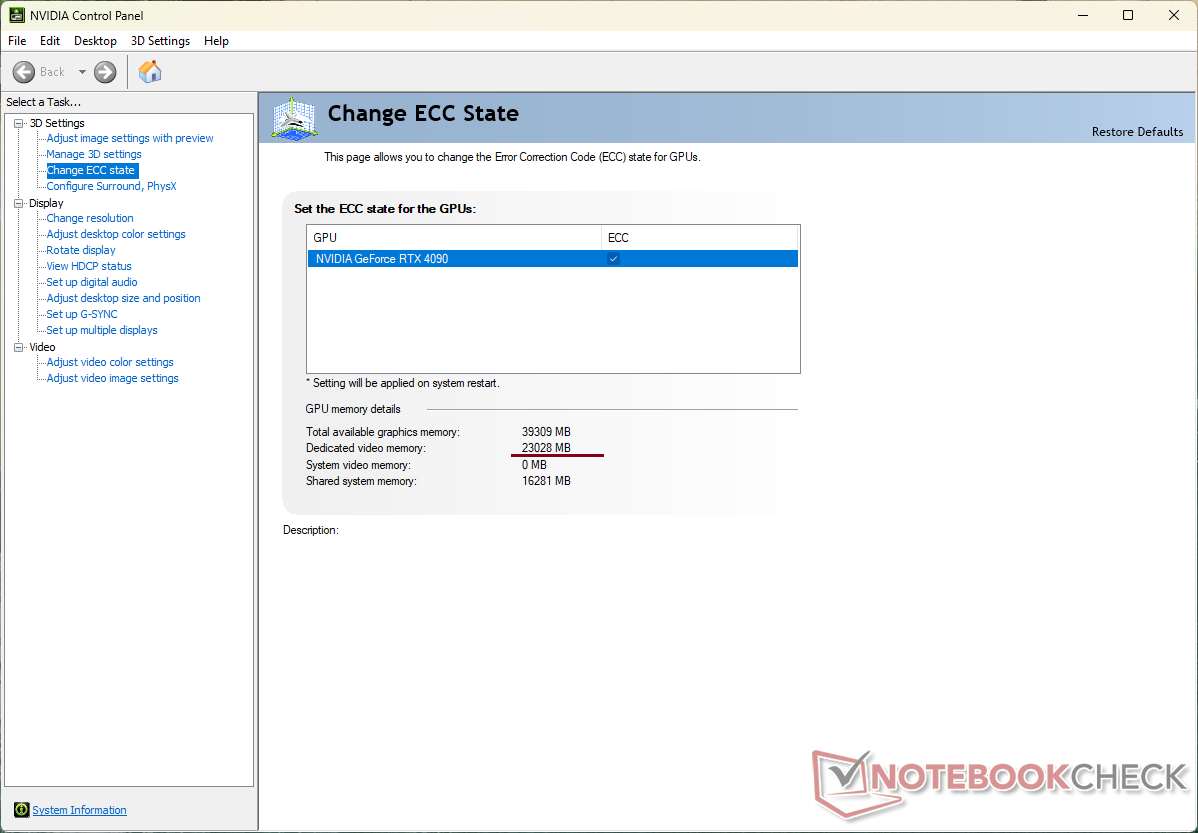Open the 3D Settings menu
The height and width of the screenshot is (833, 1198).
pyautogui.click(x=160, y=41)
